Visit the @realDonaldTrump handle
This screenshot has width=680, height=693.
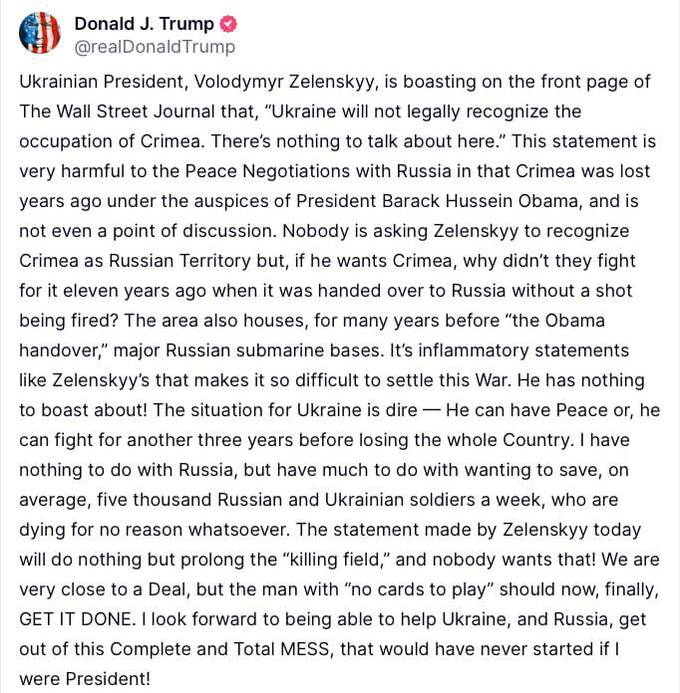pyautogui.click(x=155, y=47)
